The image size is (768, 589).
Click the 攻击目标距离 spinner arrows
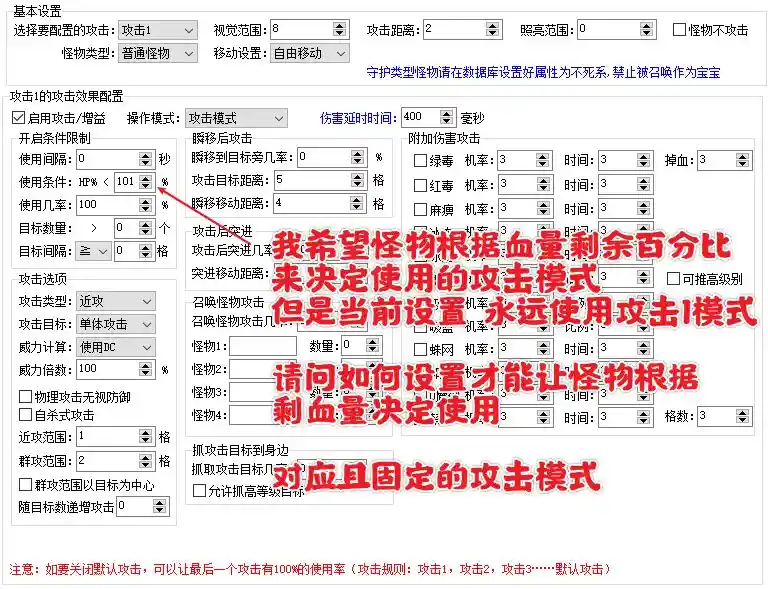pyautogui.click(x=358, y=180)
